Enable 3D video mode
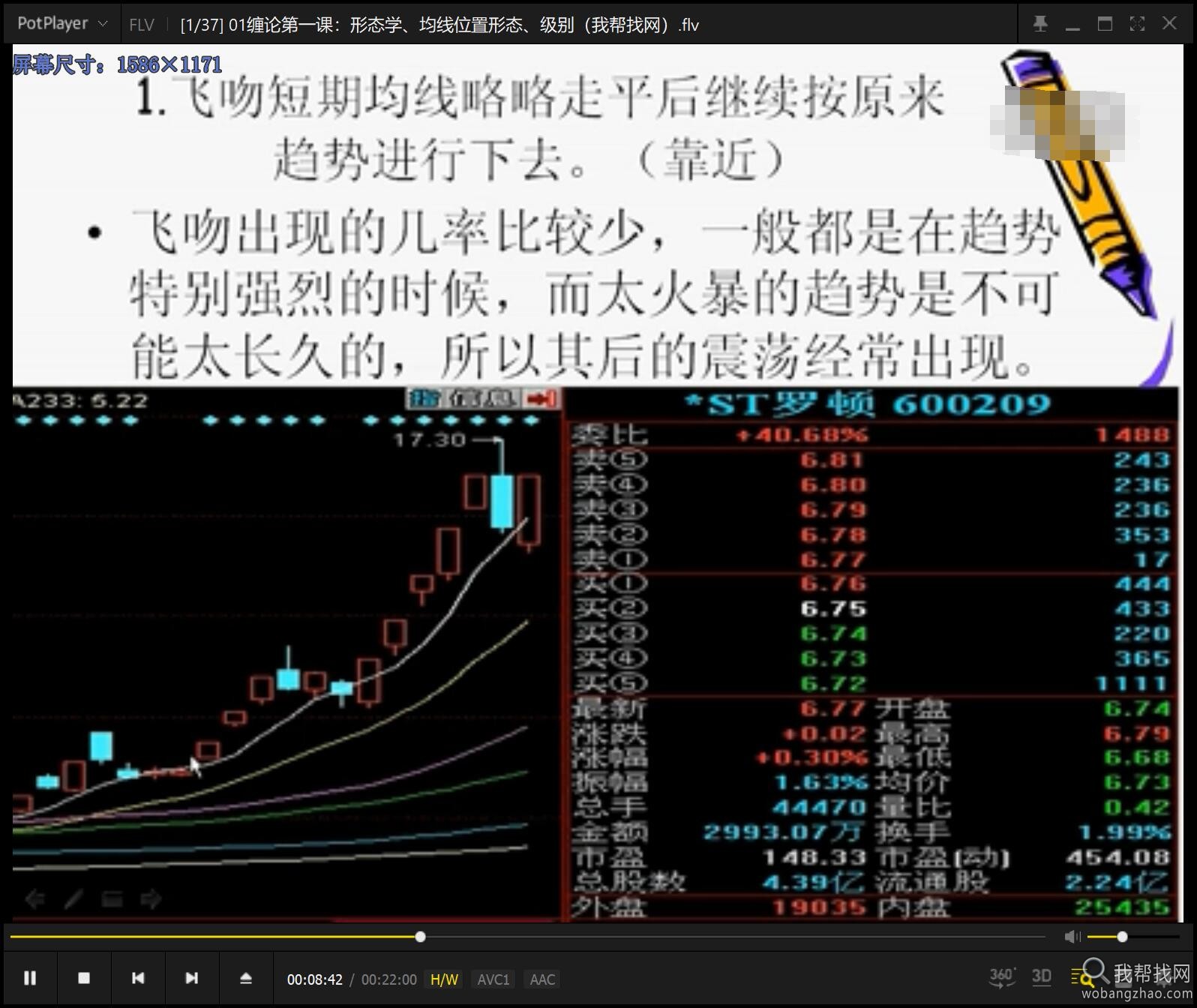This screenshot has width=1197, height=1008. pos(1041,977)
